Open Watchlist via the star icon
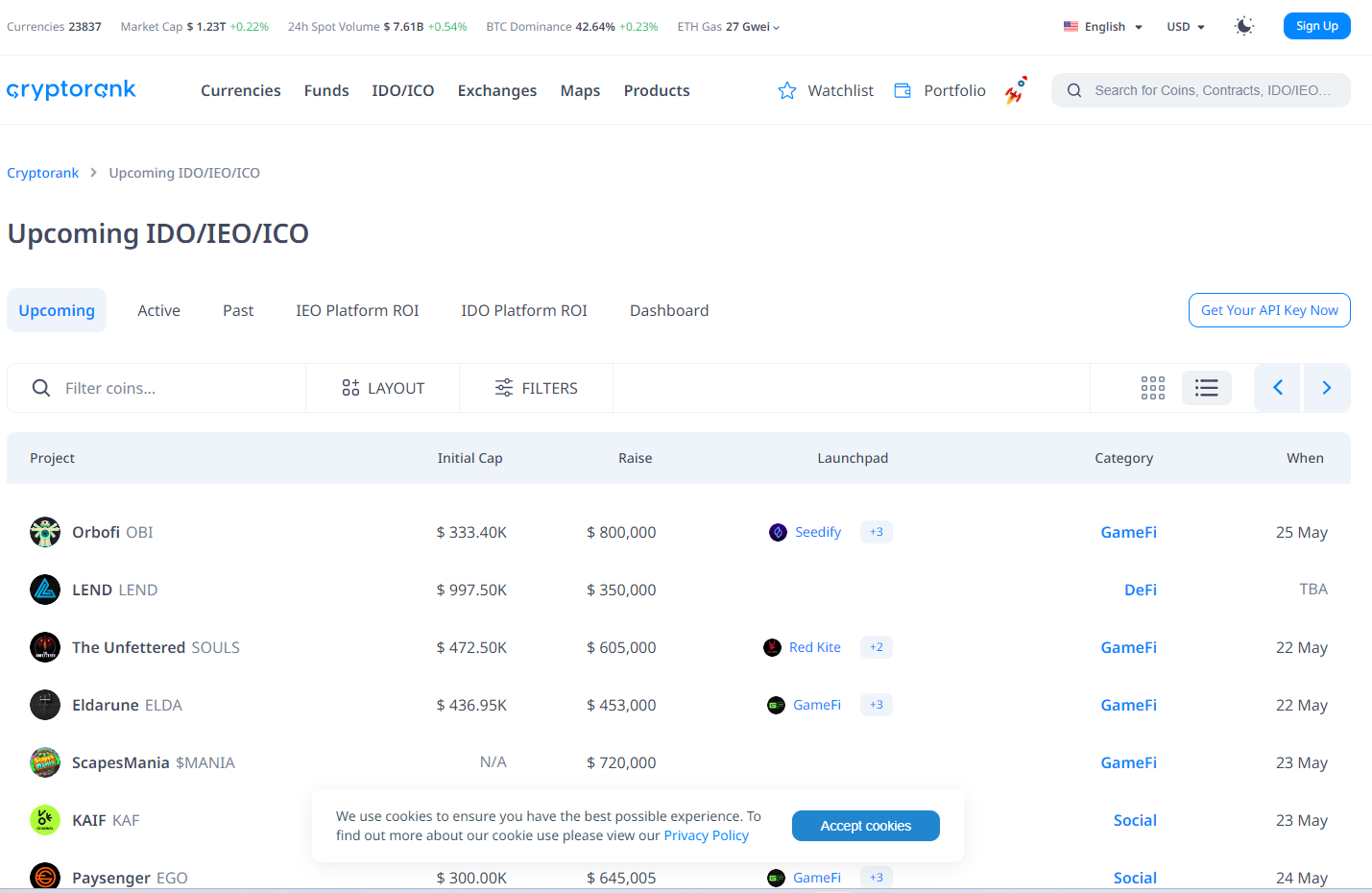 coord(787,90)
